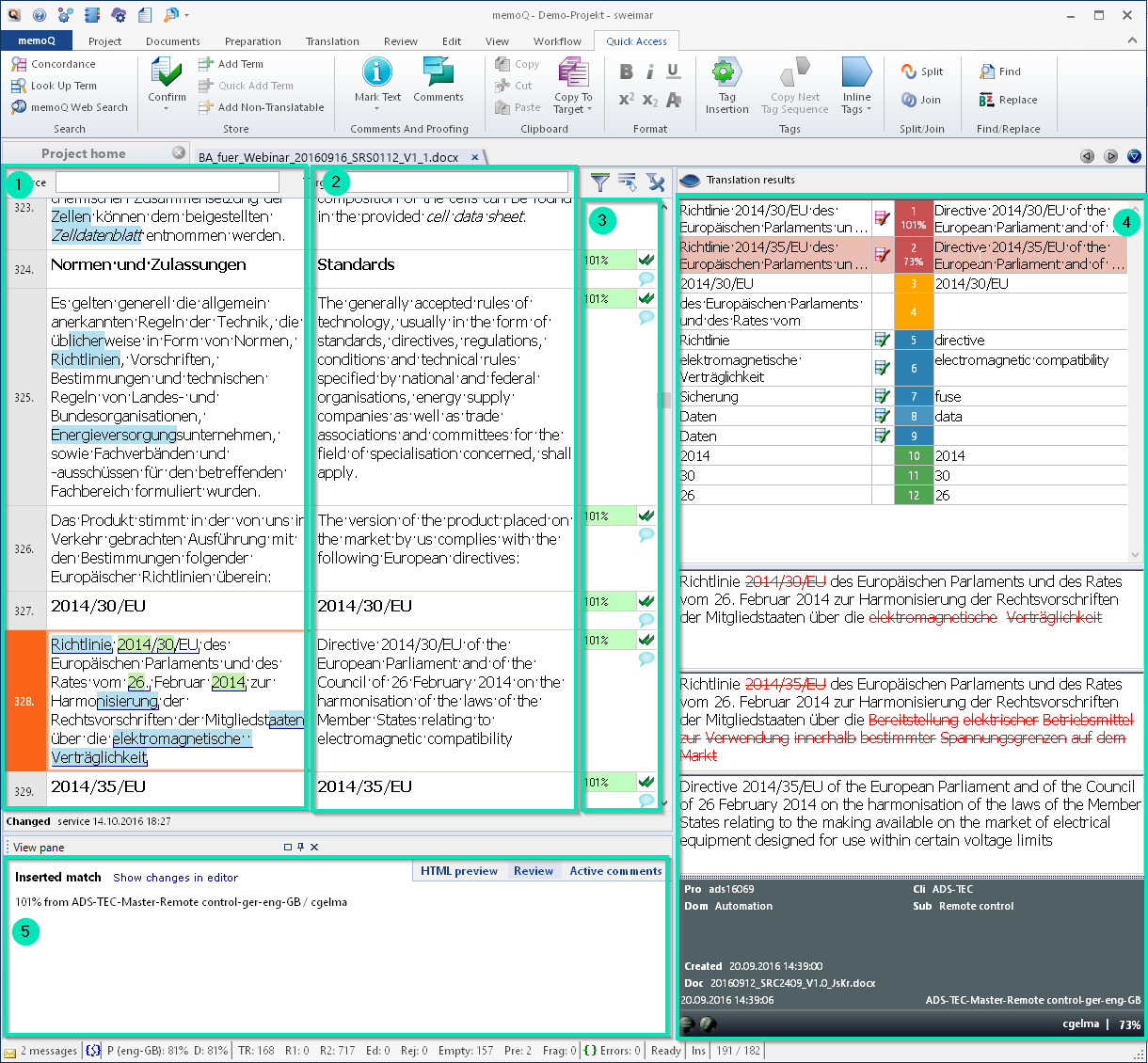Apply subscript formatting
1148x1063 pixels.
[650, 100]
